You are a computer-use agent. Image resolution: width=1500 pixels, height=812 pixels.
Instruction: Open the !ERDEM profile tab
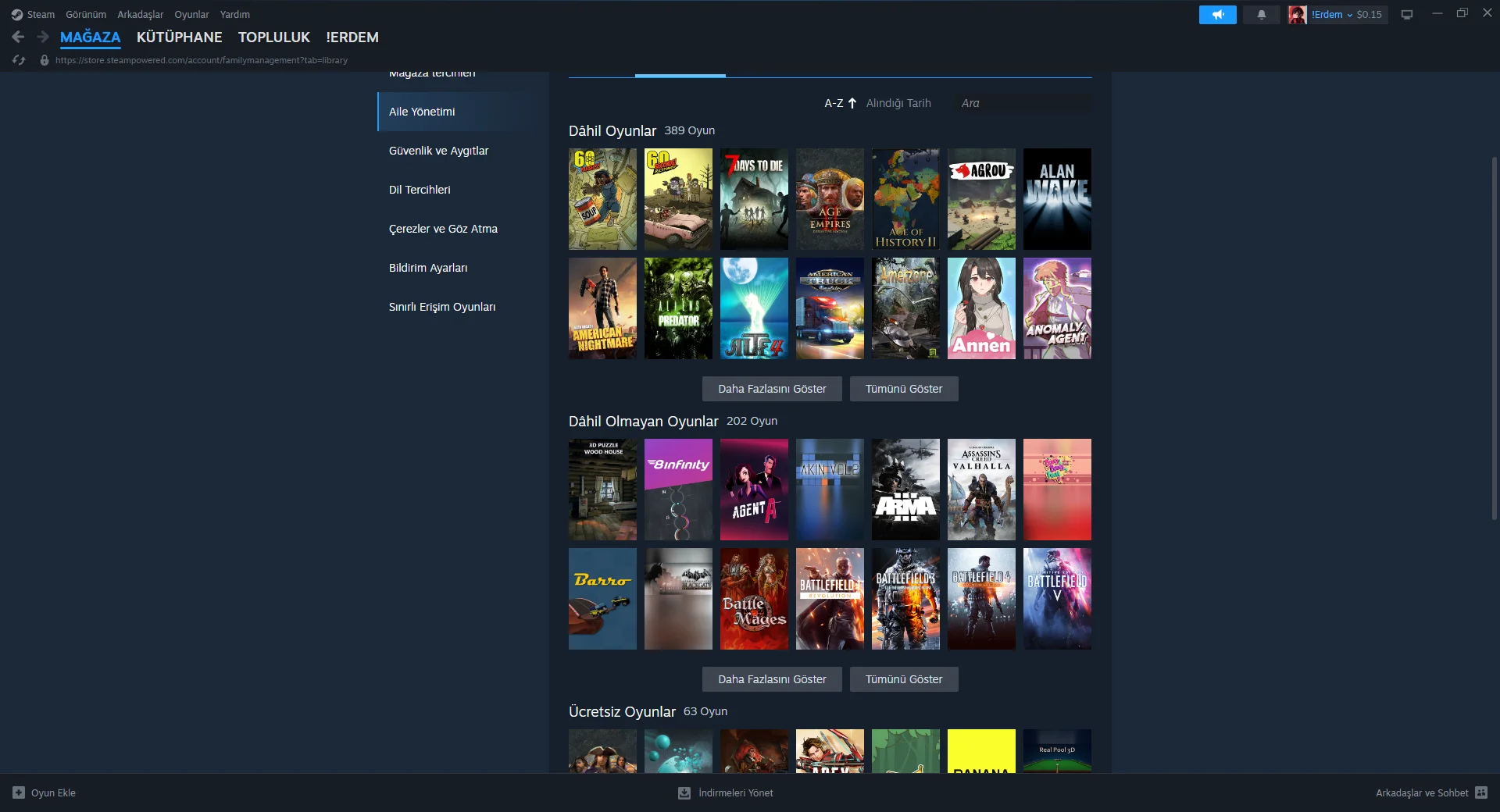[352, 37]
